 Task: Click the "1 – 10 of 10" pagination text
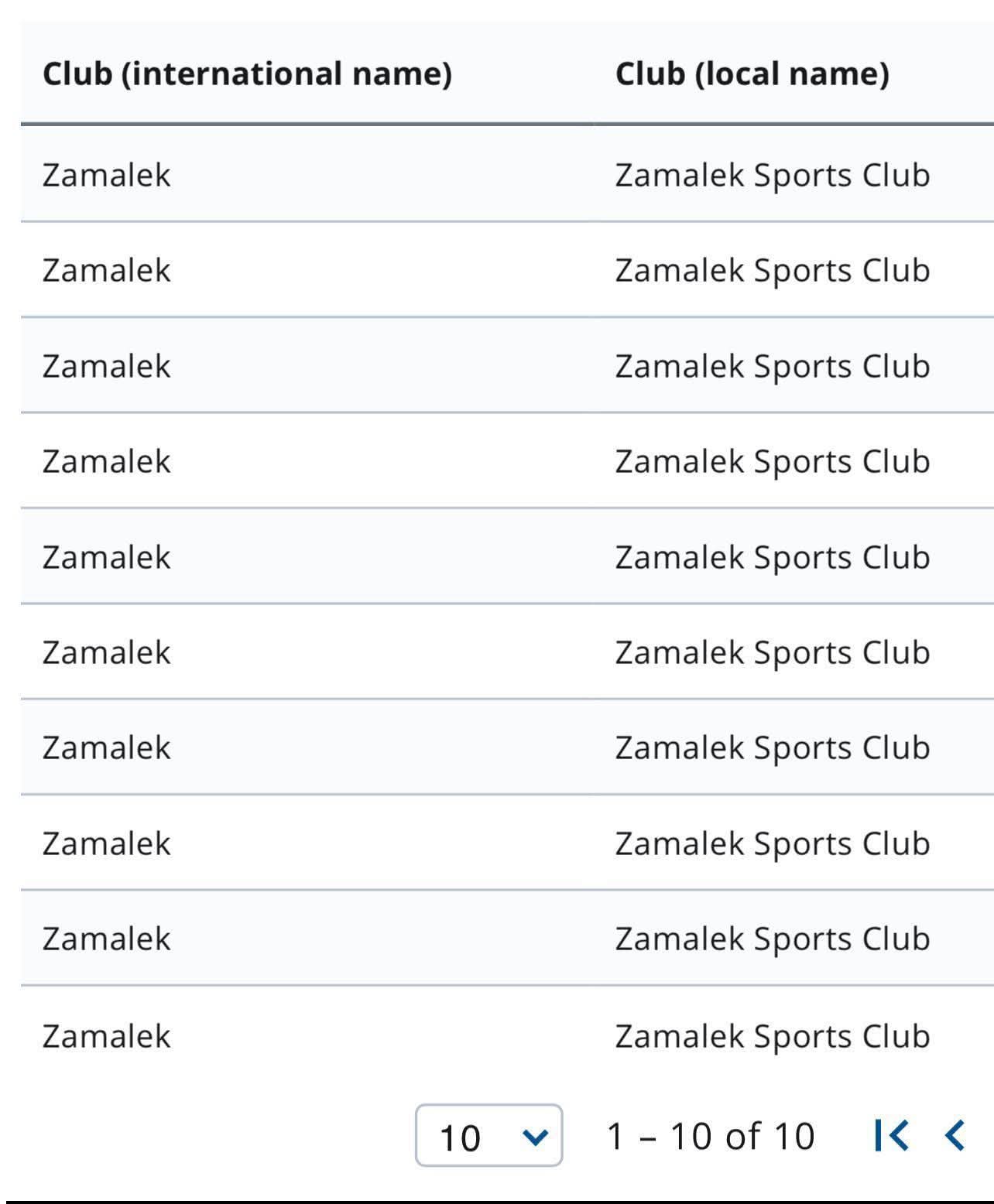tap(711, 1136)
